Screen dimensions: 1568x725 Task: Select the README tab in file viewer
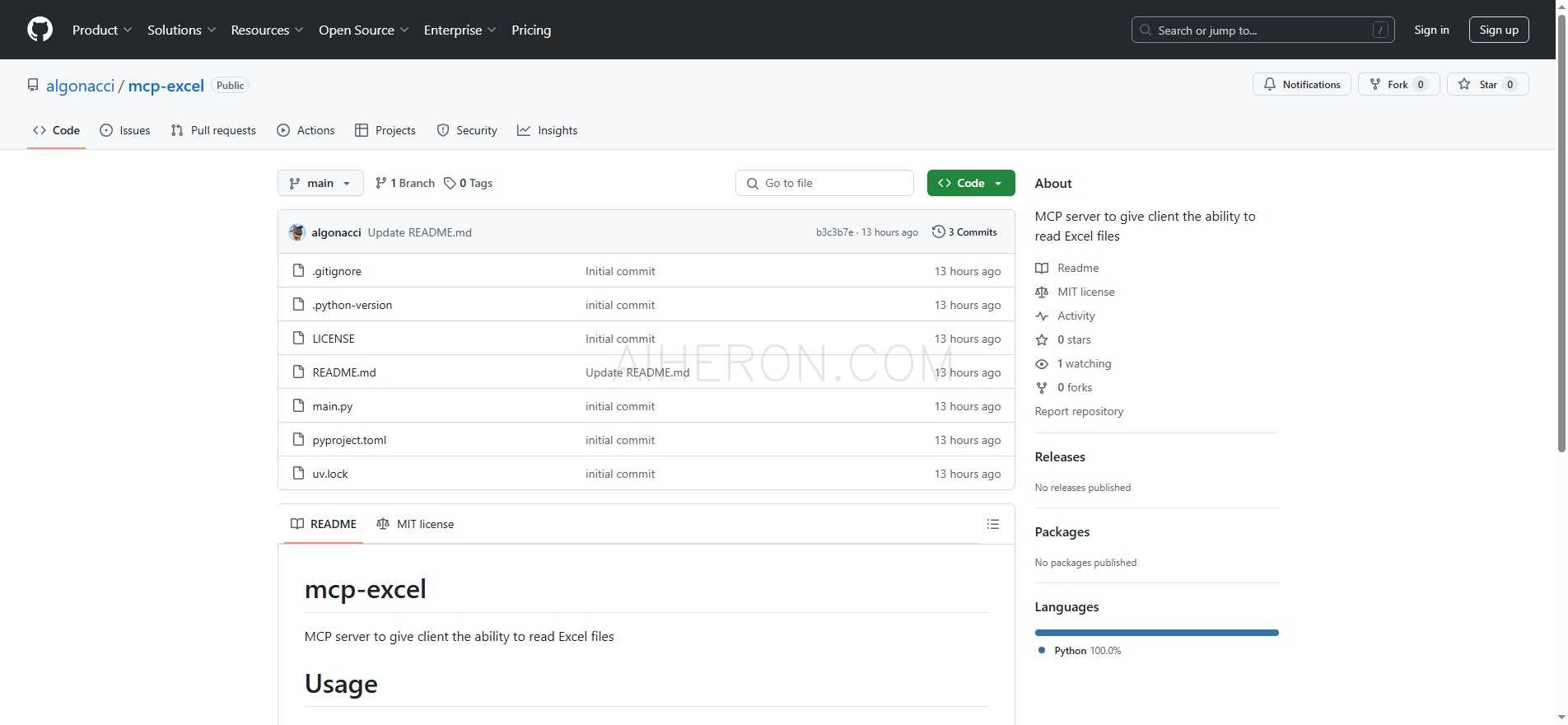[x=324, y=524]
